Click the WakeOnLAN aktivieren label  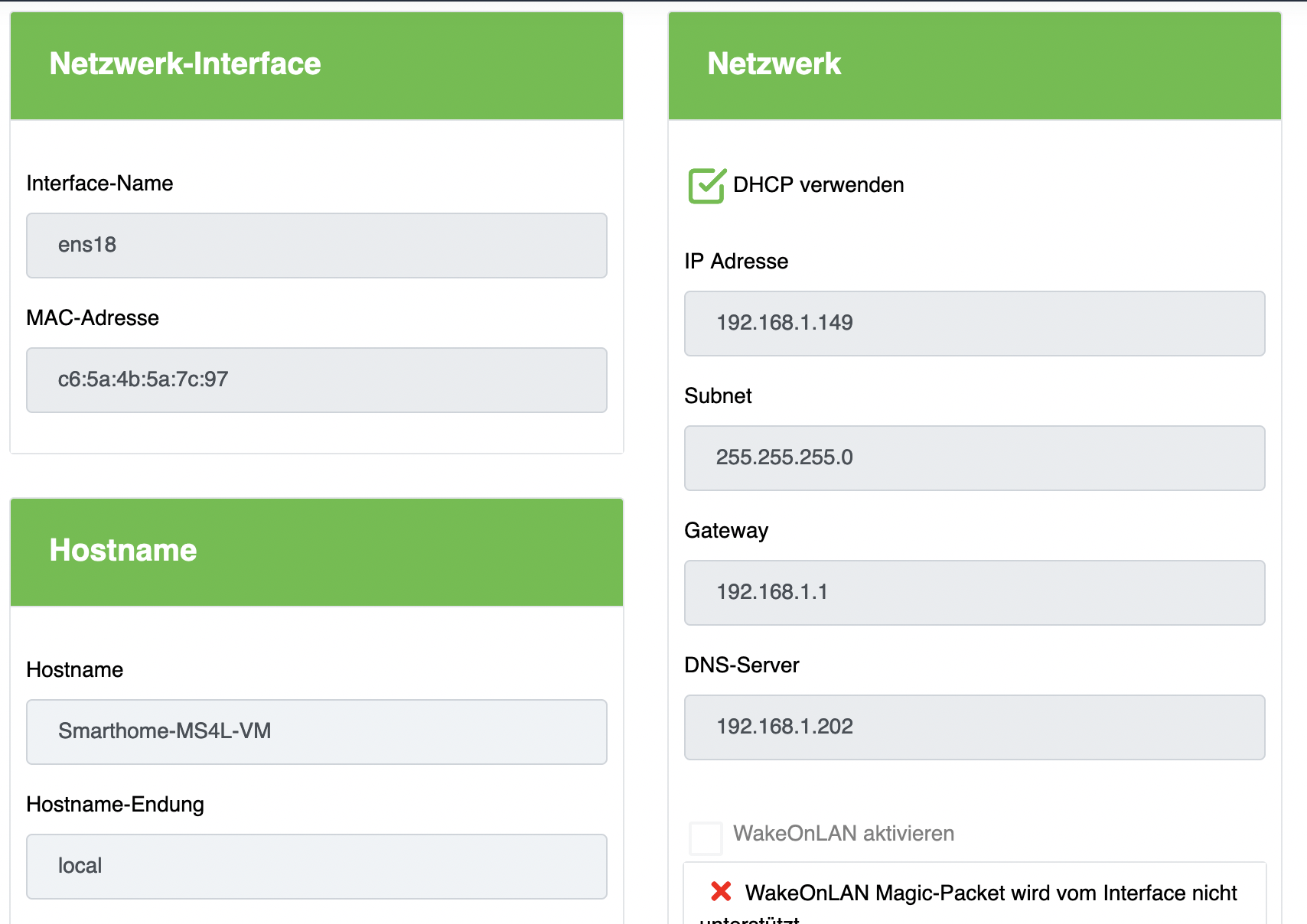(843, 834)
